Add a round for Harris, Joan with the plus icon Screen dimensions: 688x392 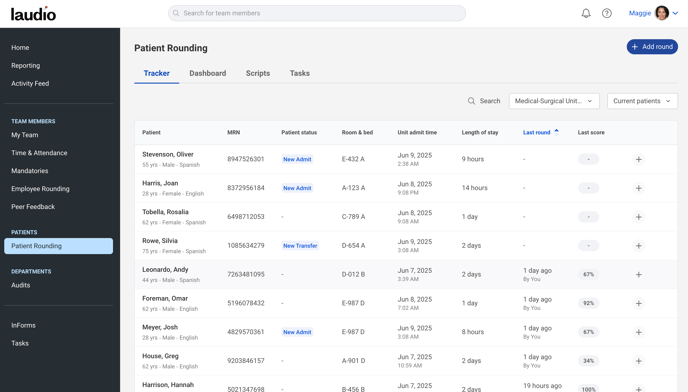coord(639,188)
